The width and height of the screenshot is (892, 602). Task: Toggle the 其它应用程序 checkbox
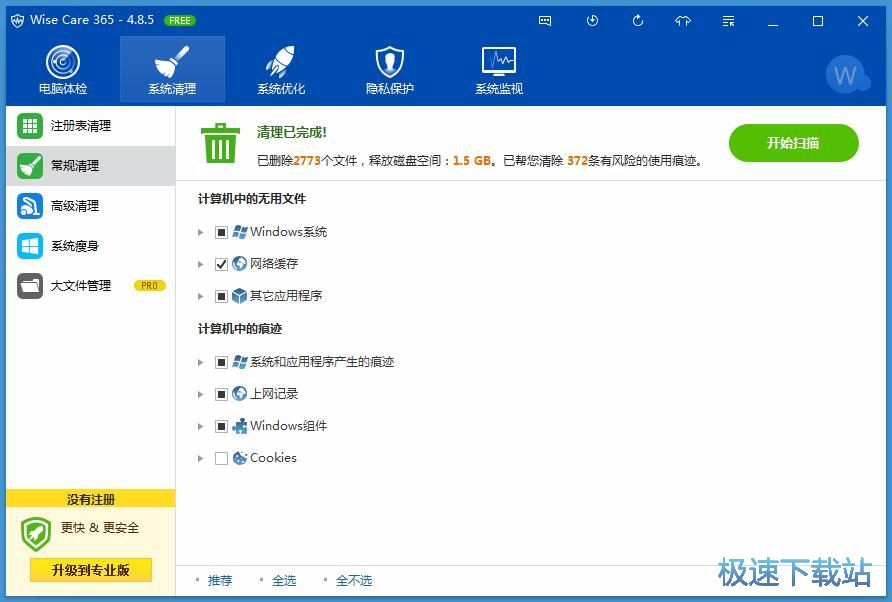tap(221, 296)
